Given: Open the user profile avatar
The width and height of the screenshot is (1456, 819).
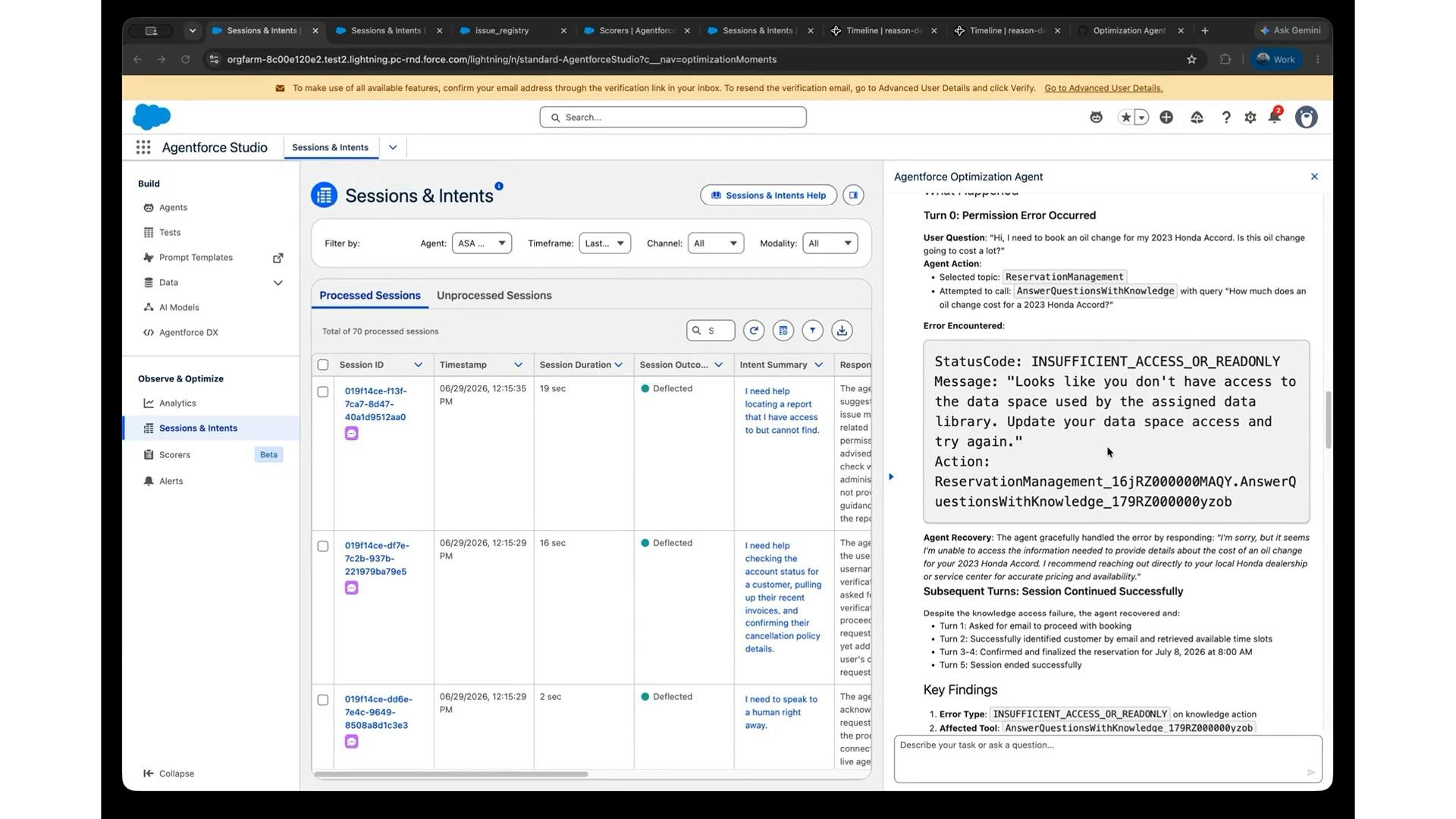Looking at the screenshot, I should [x=1306, y=117].
